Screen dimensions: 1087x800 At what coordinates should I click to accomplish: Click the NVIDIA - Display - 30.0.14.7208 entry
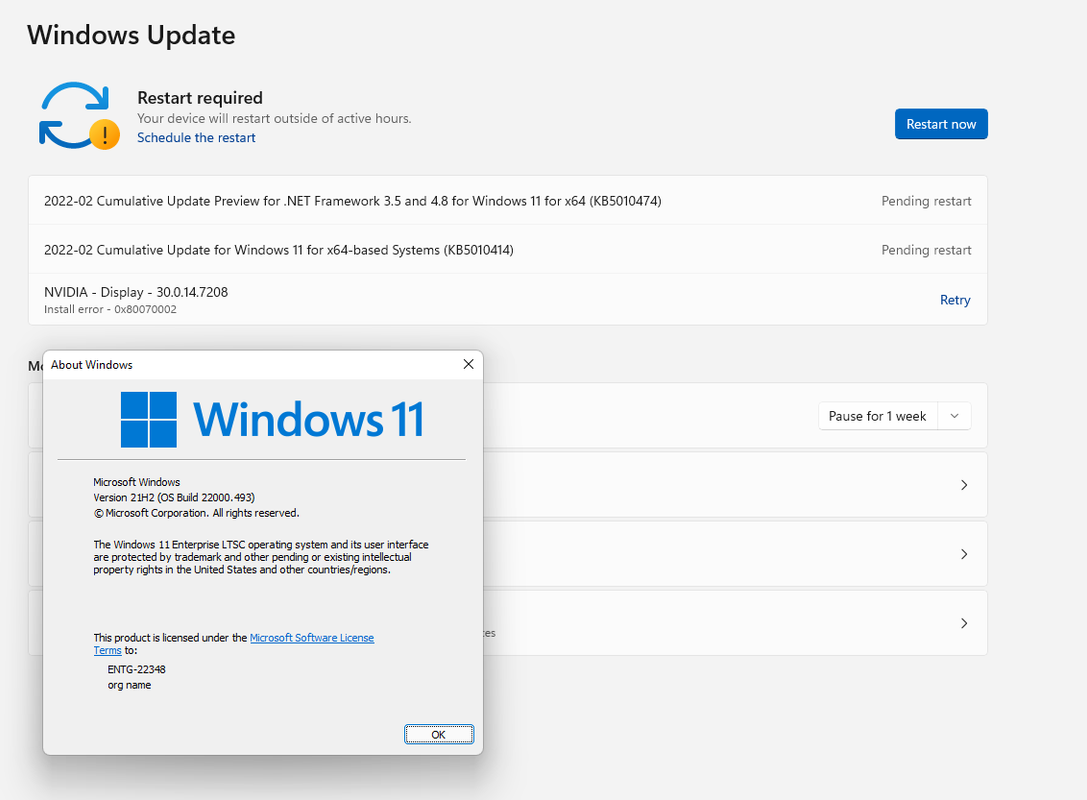click(136, 292)
